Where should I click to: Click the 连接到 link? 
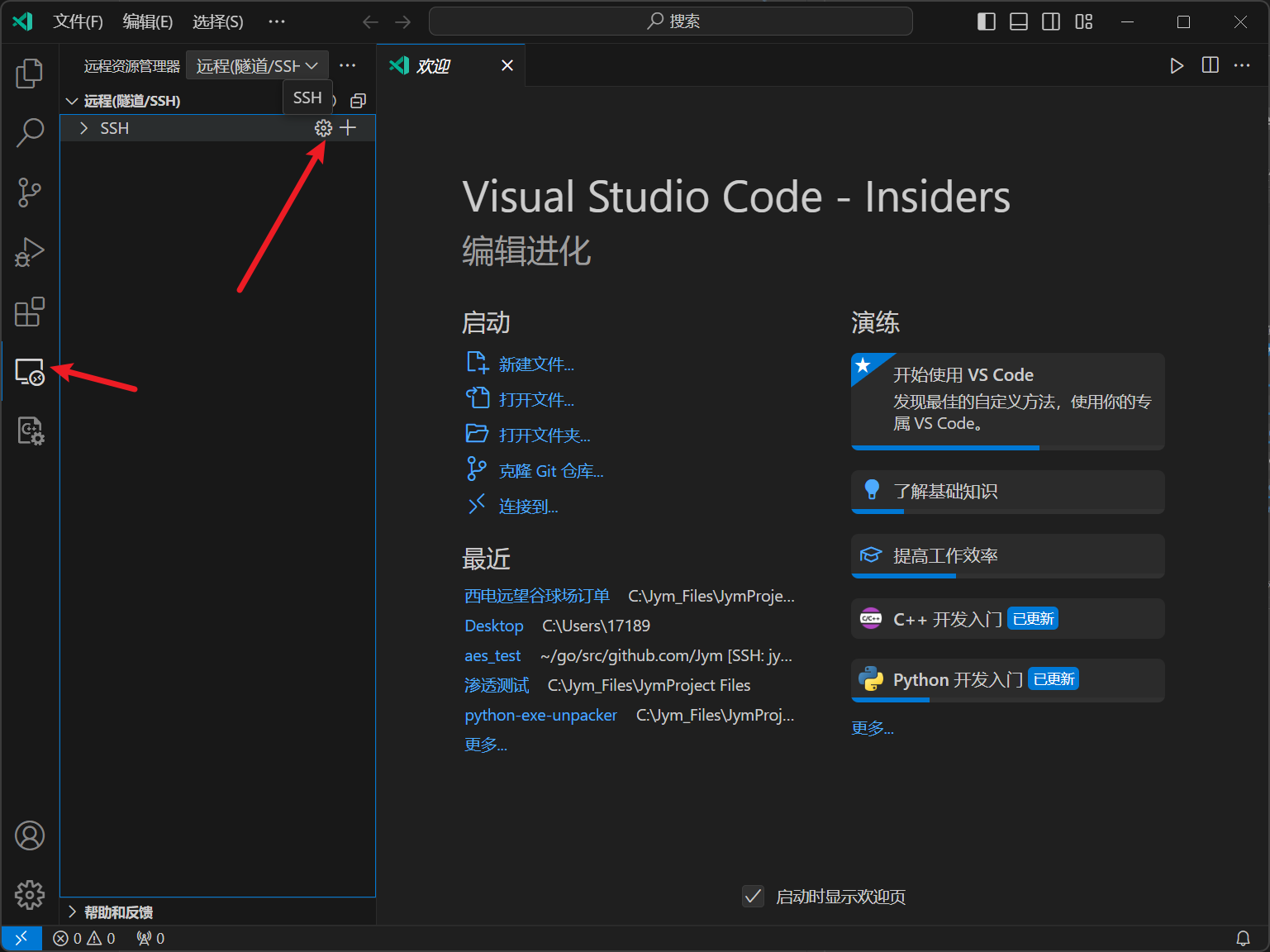528,507
